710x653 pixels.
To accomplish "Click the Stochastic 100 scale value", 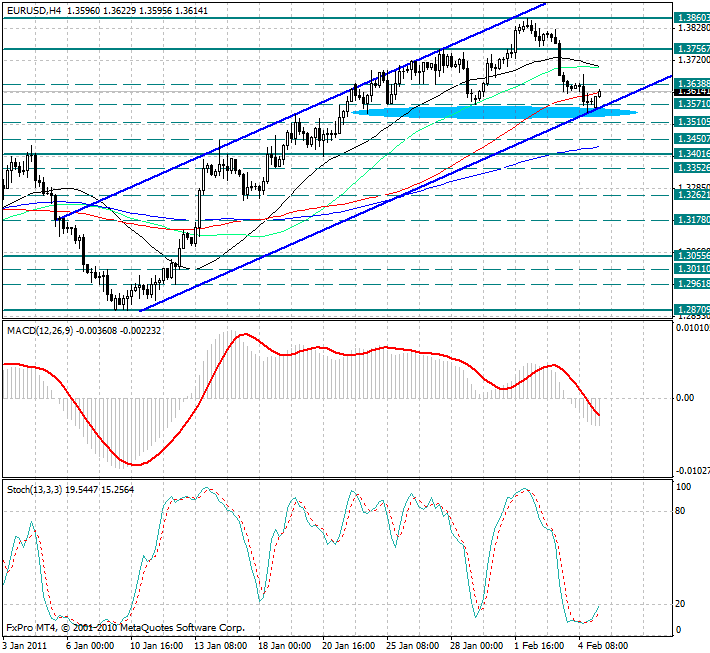I will [x=683, y=487].
